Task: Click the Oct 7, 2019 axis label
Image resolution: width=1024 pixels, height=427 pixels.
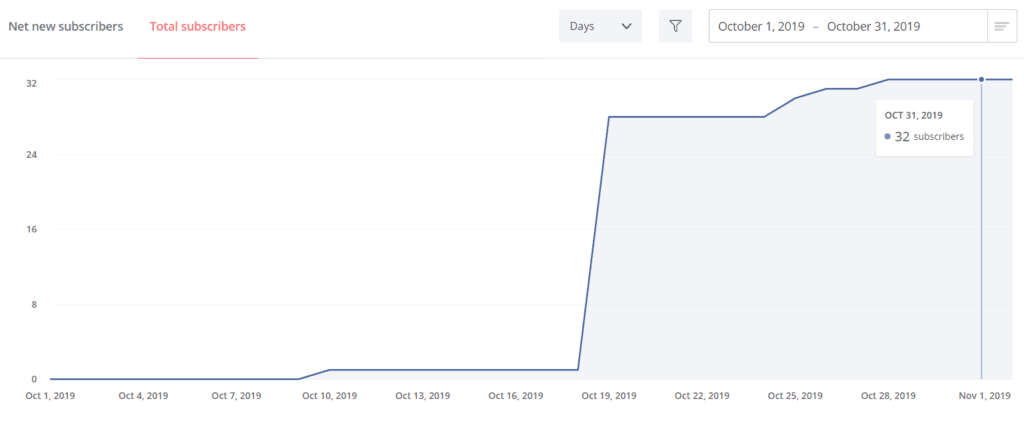Action: click(x=236, y=396)
